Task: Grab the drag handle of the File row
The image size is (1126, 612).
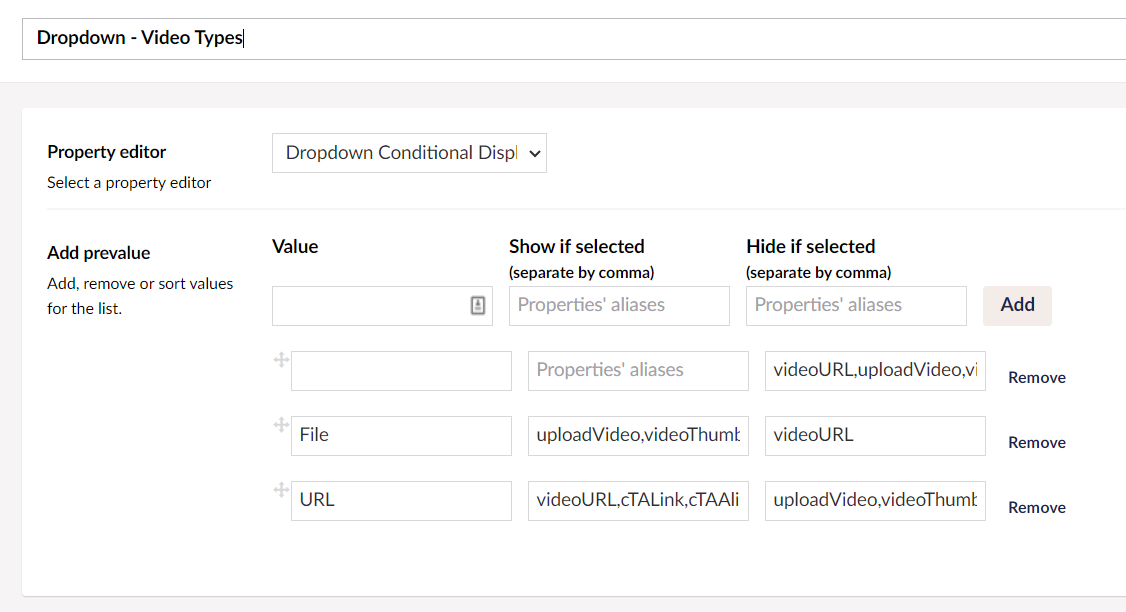Action: 281,425
